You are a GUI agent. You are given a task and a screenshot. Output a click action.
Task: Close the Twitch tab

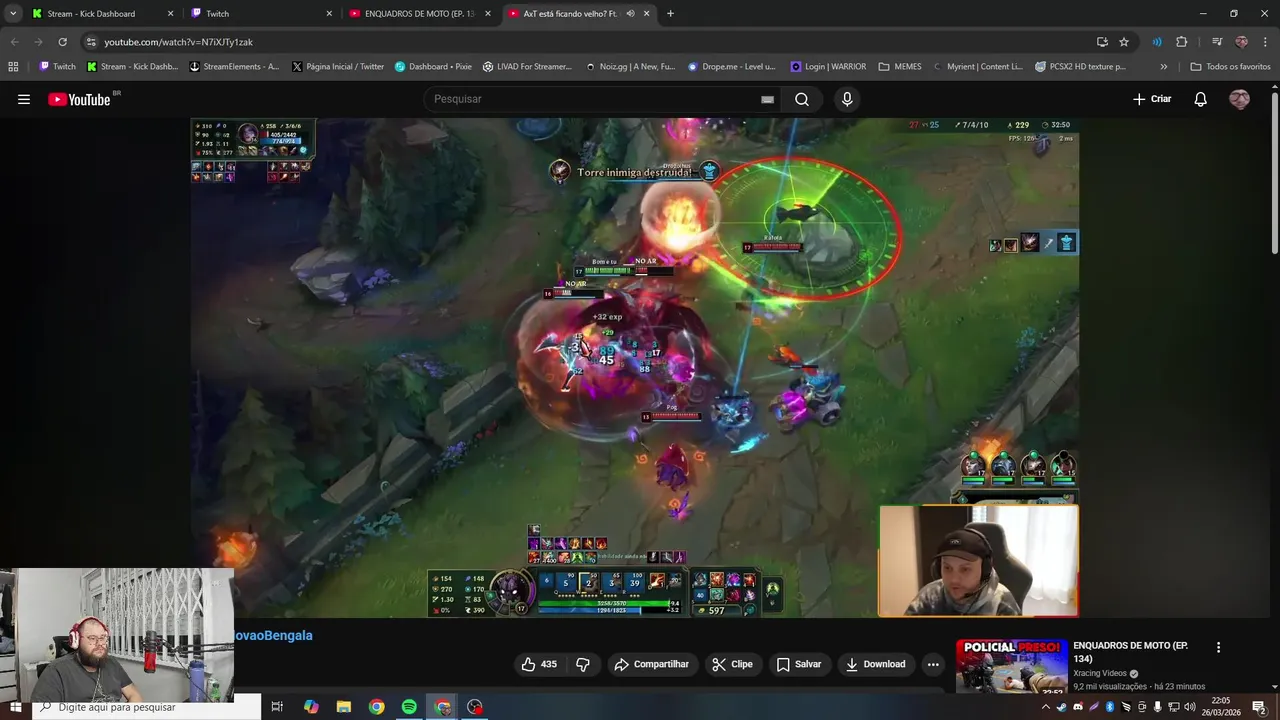[329, 14]
